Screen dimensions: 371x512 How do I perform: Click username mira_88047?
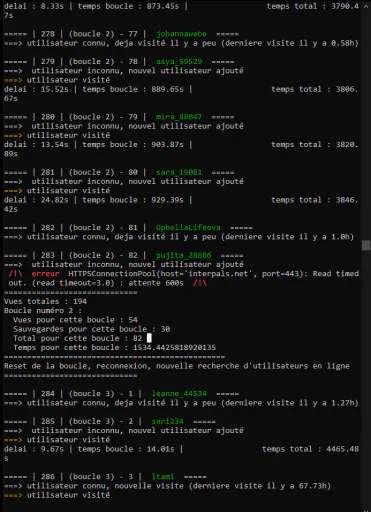(x=179, y=117)
